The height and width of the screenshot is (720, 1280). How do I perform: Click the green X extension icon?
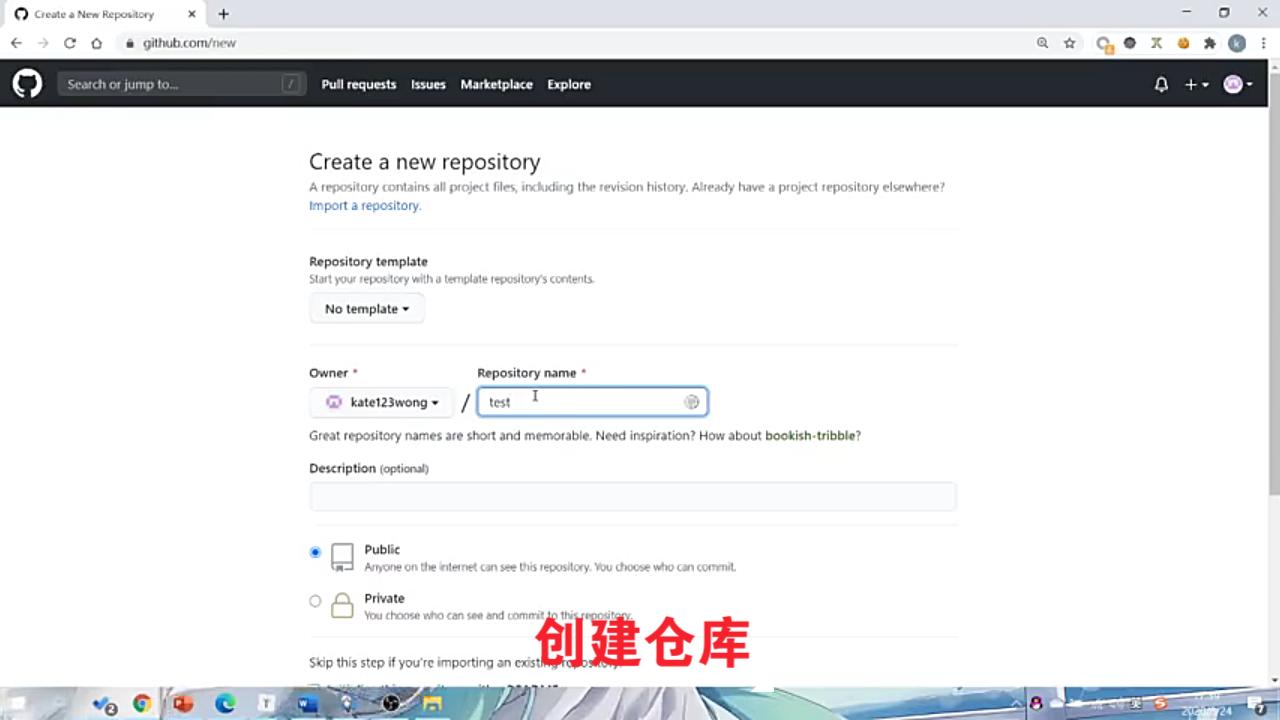pos(1157,43)
